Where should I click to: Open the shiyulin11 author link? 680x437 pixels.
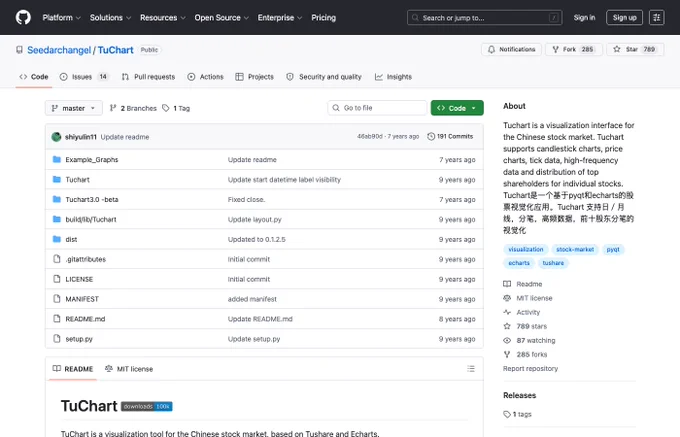click(81, 137)
